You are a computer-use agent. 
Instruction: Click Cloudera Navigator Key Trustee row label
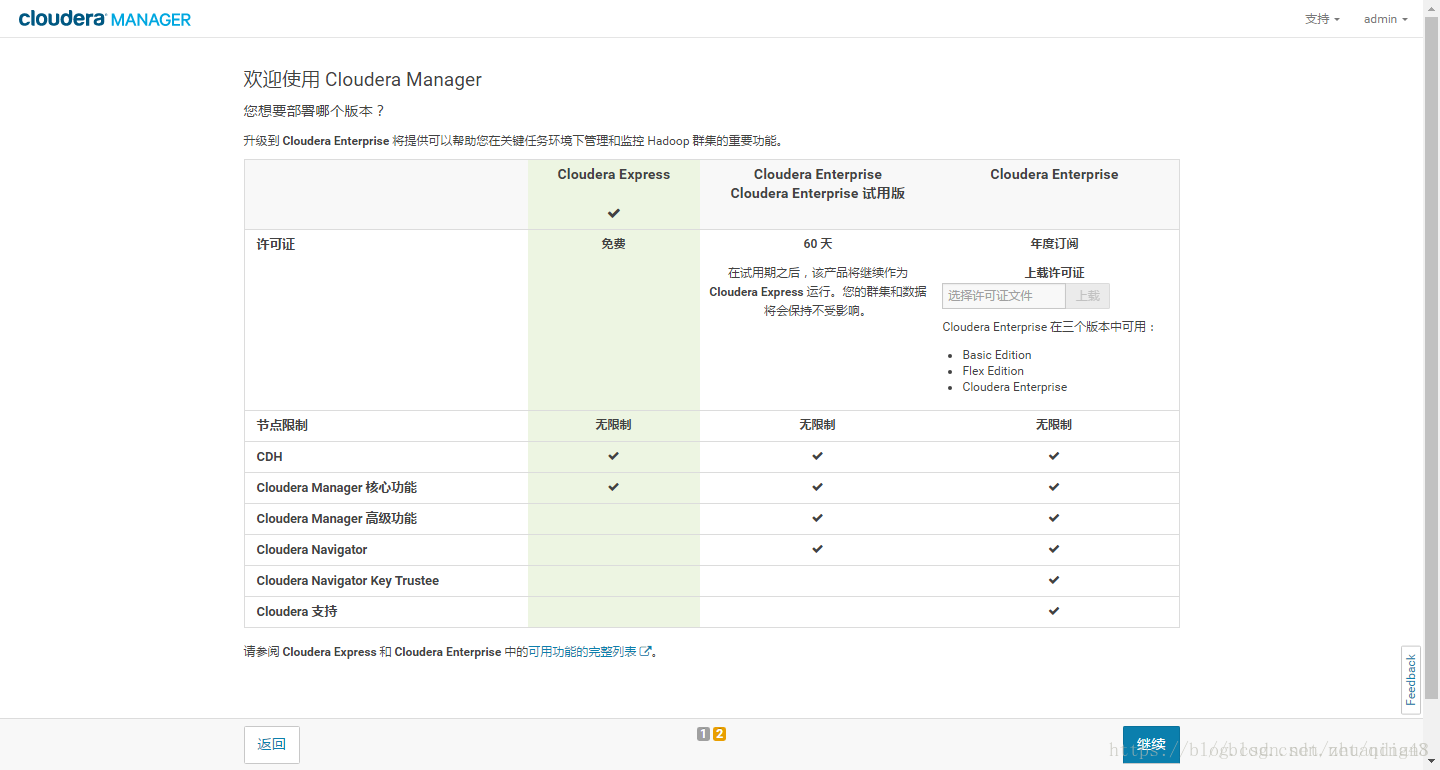point(348,581)
